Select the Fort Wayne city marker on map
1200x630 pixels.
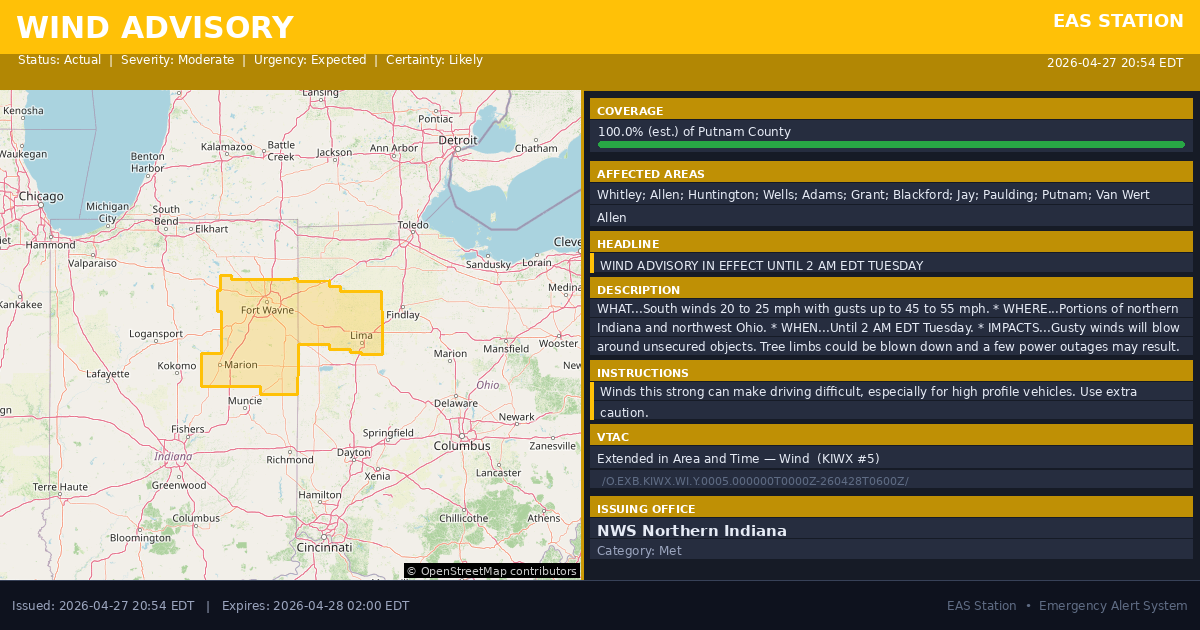(x=266, y=300)
